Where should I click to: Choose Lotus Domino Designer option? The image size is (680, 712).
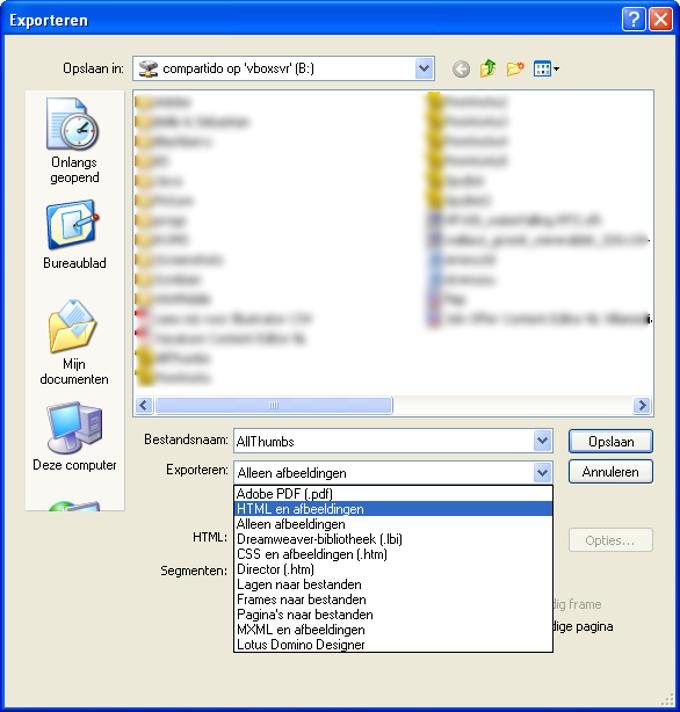click(393, 644)
